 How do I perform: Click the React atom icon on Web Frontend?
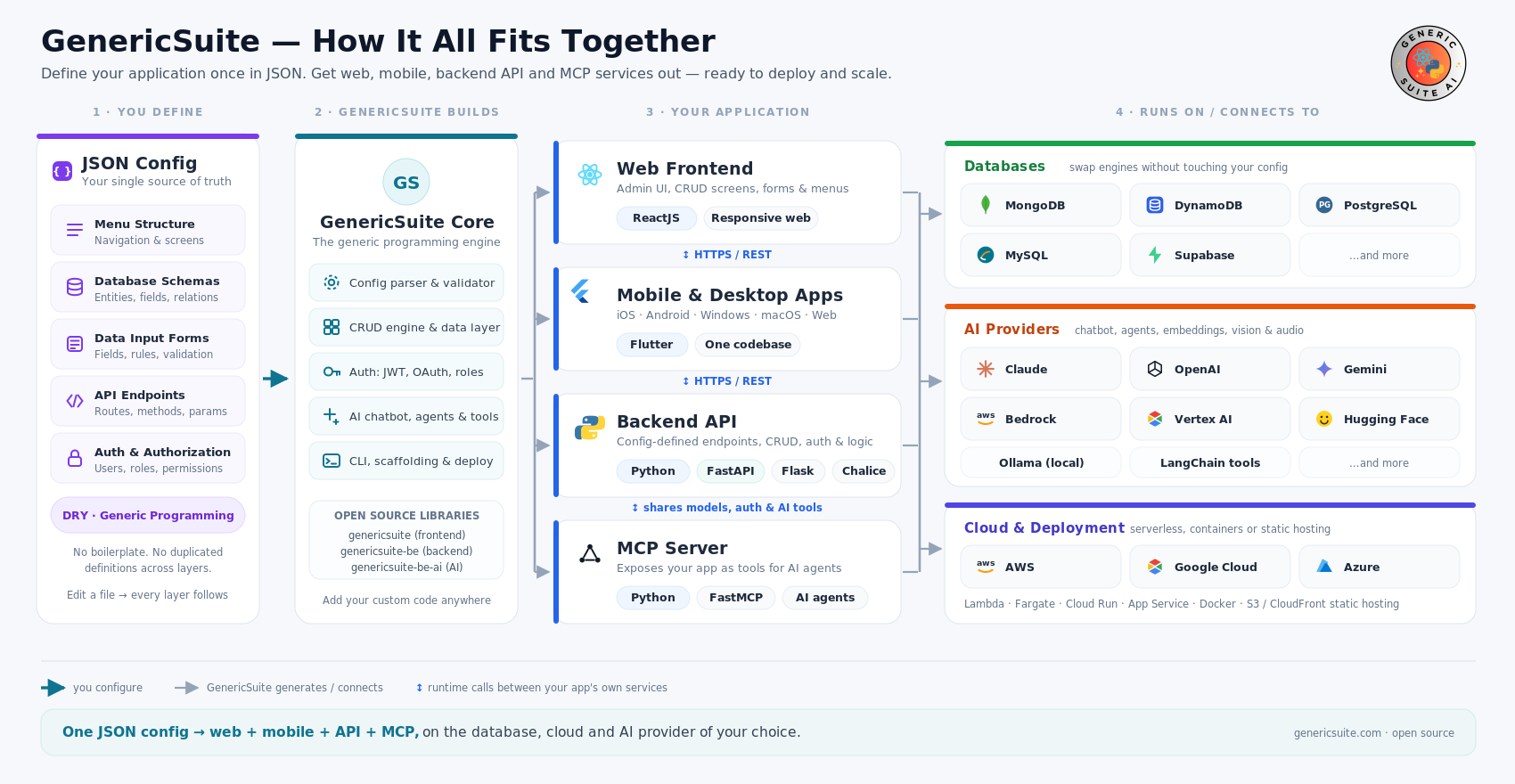point(590,175)
